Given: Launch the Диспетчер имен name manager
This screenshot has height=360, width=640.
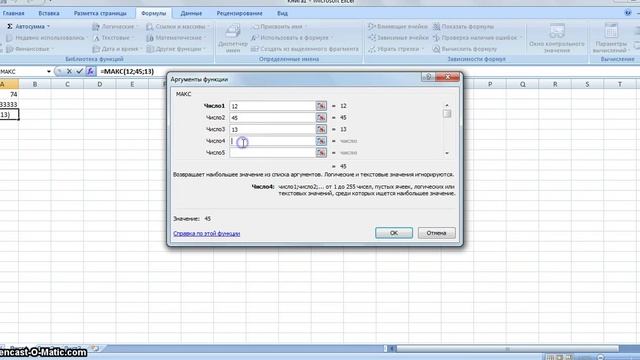Looking at the screenshot, I should [x=233, y=39].
